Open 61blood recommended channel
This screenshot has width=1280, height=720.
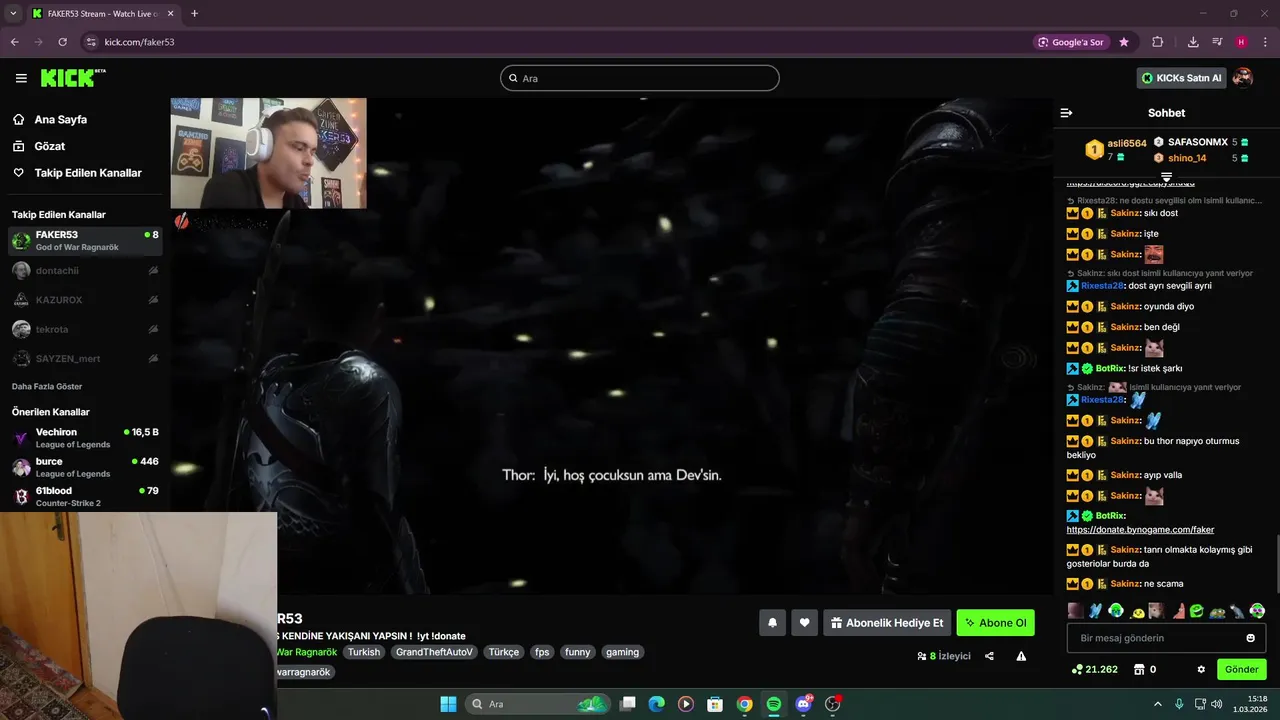pyautogui.click(x=84, y=496)
